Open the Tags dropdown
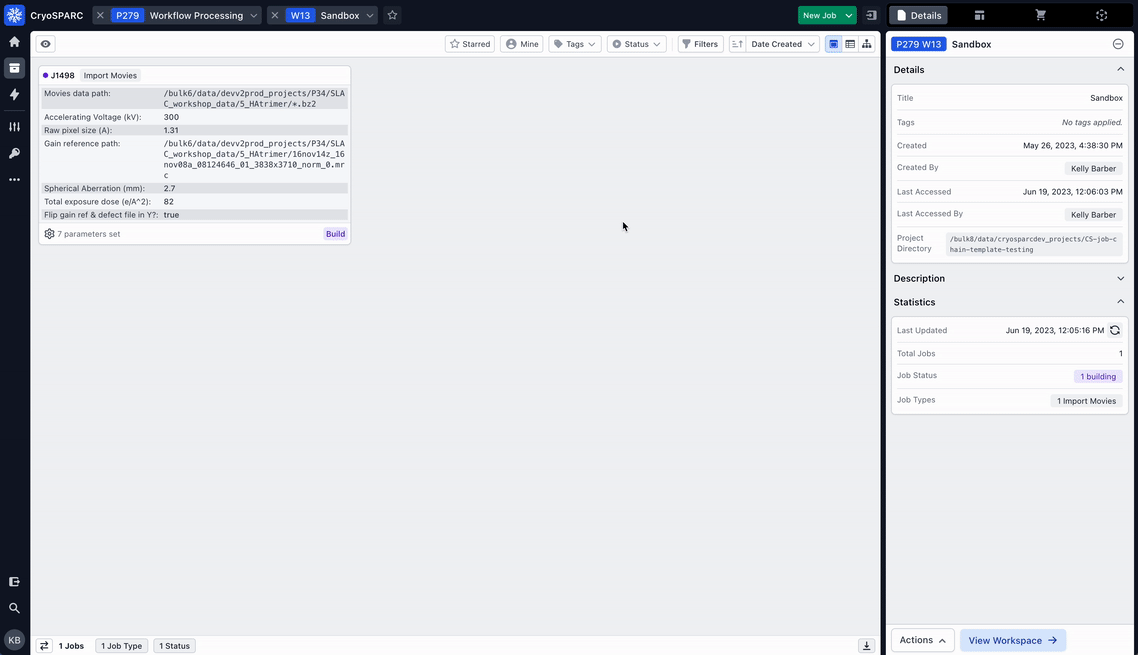The width and height of the screenshot is (1138, 655). click(x=575, y=44)
